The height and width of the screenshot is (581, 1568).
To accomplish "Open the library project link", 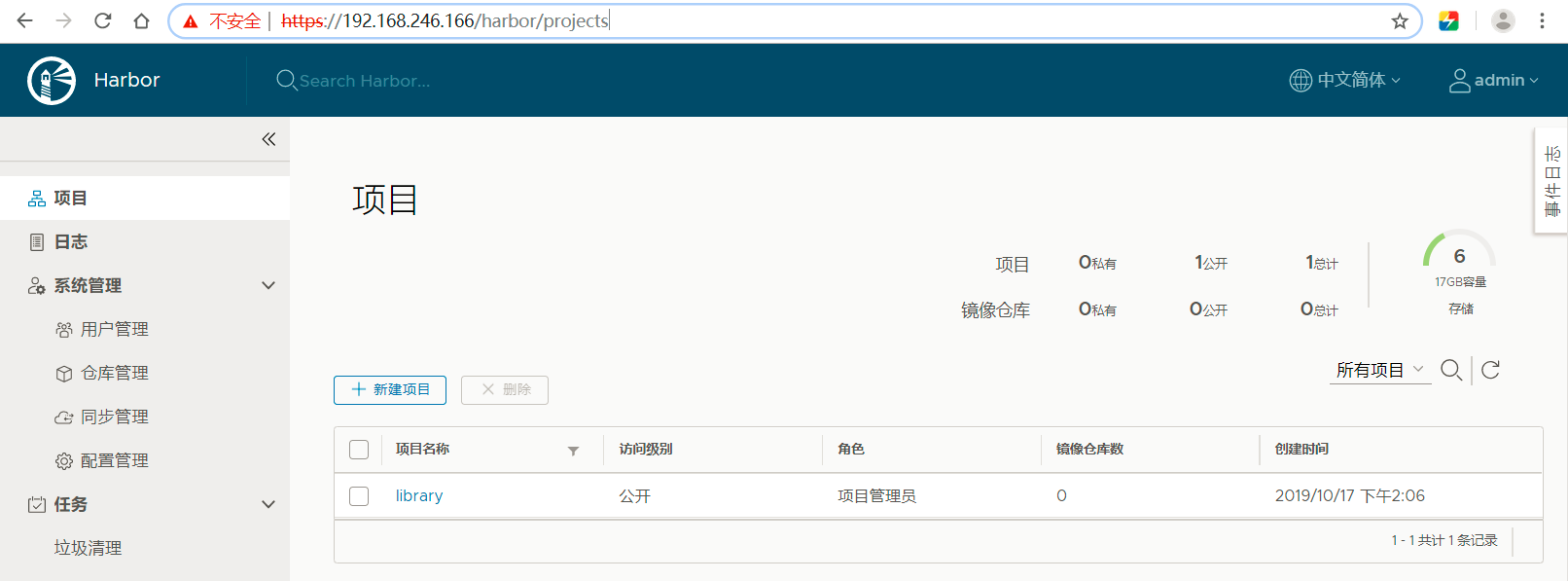I will [x=419, y=495].
